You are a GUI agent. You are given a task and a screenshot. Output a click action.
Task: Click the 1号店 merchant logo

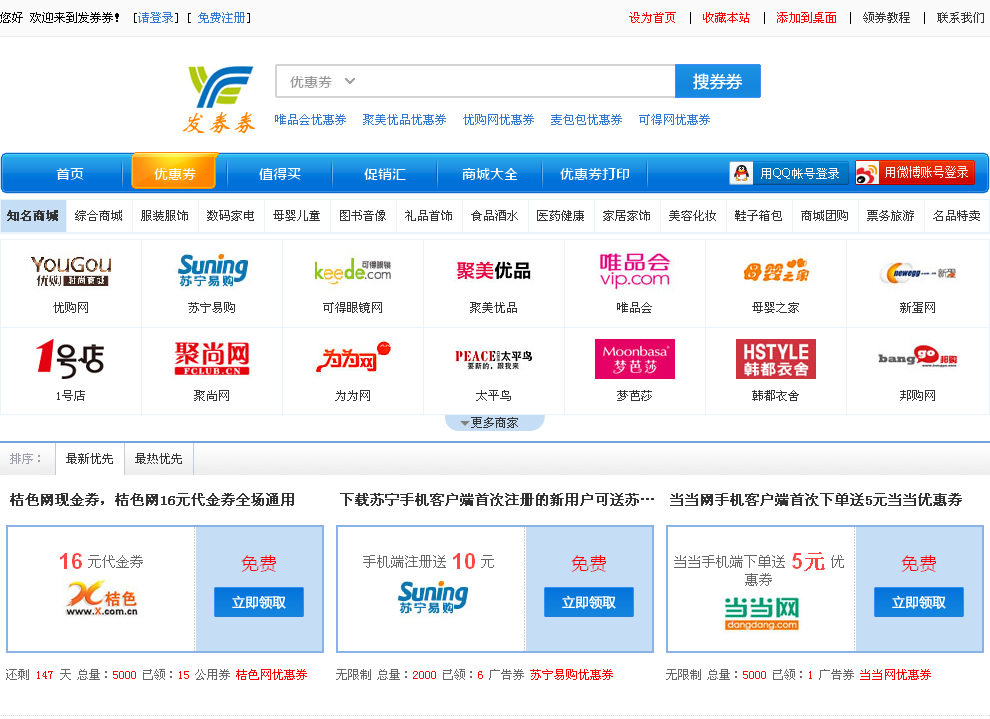click(71, 359)
